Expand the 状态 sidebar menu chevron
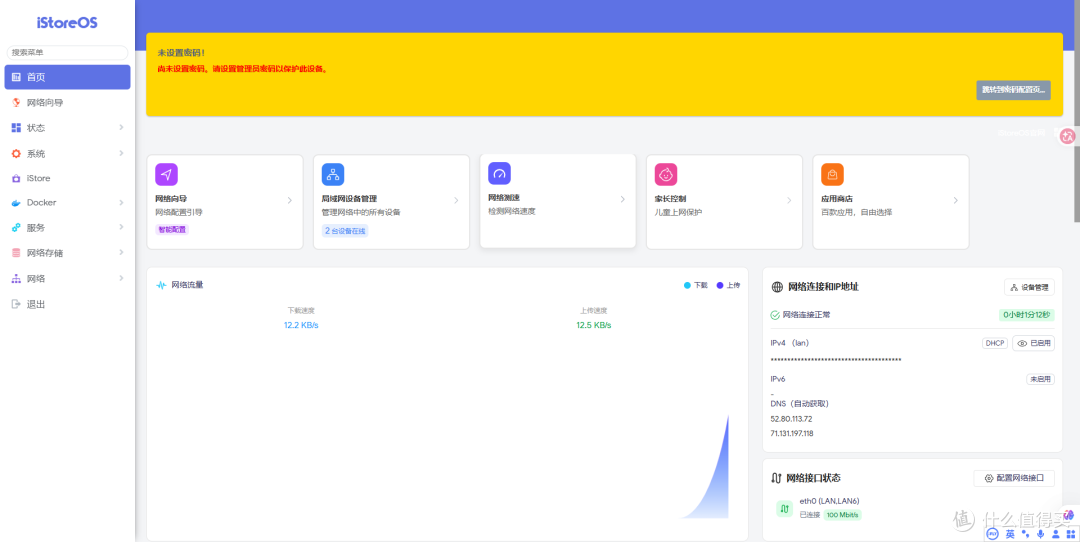Image resolution: width=1080 pixels, height=542 pixels. point(121,127)
